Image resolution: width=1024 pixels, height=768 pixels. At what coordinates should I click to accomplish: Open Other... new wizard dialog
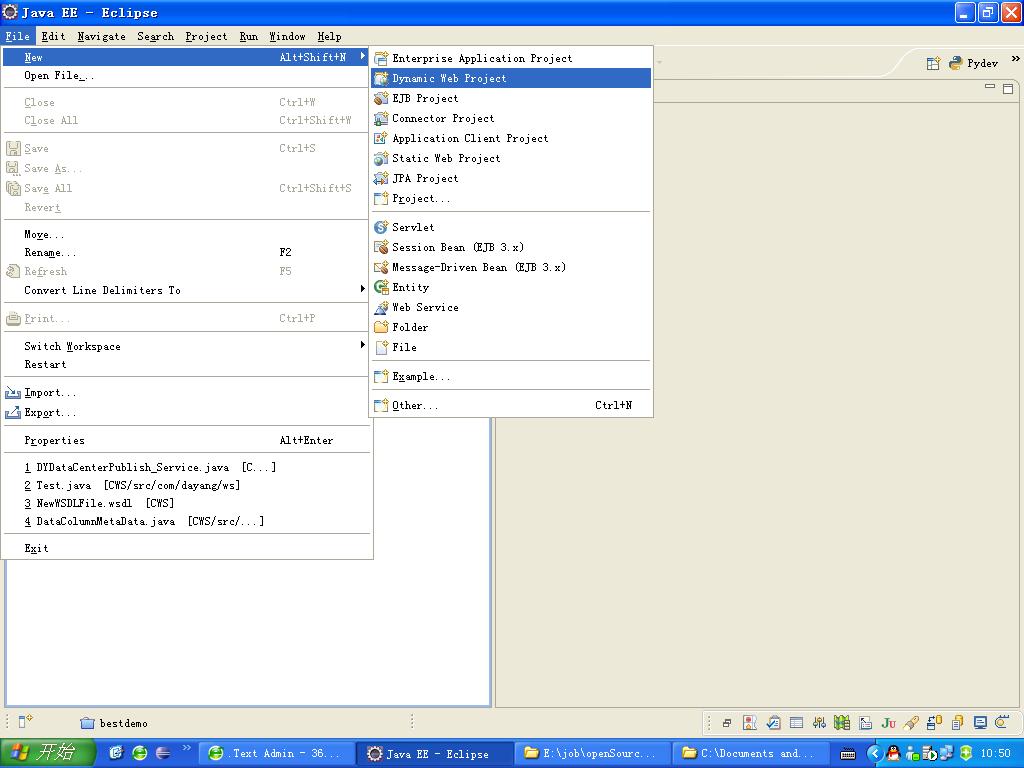coord(511,406)
